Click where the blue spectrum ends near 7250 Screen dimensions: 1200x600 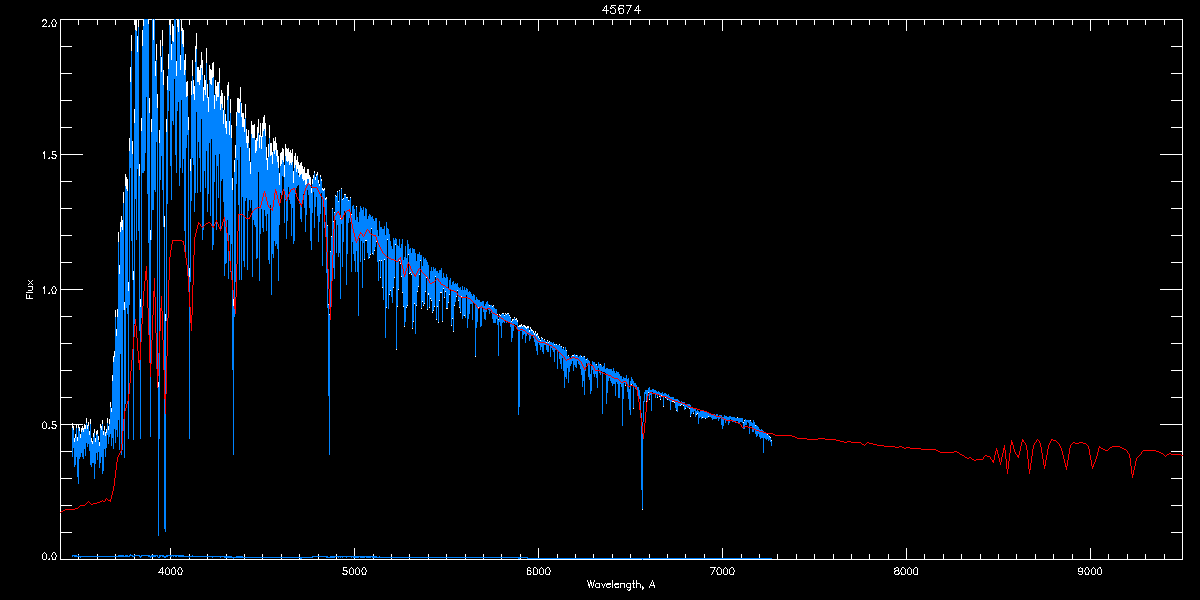click(x=770, y=440)
